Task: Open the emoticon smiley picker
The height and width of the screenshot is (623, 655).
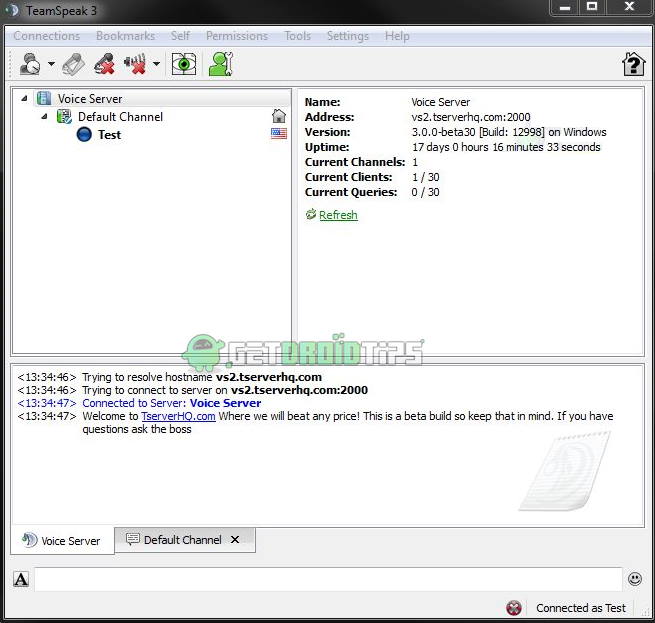Action: click(x=635, y=579)
